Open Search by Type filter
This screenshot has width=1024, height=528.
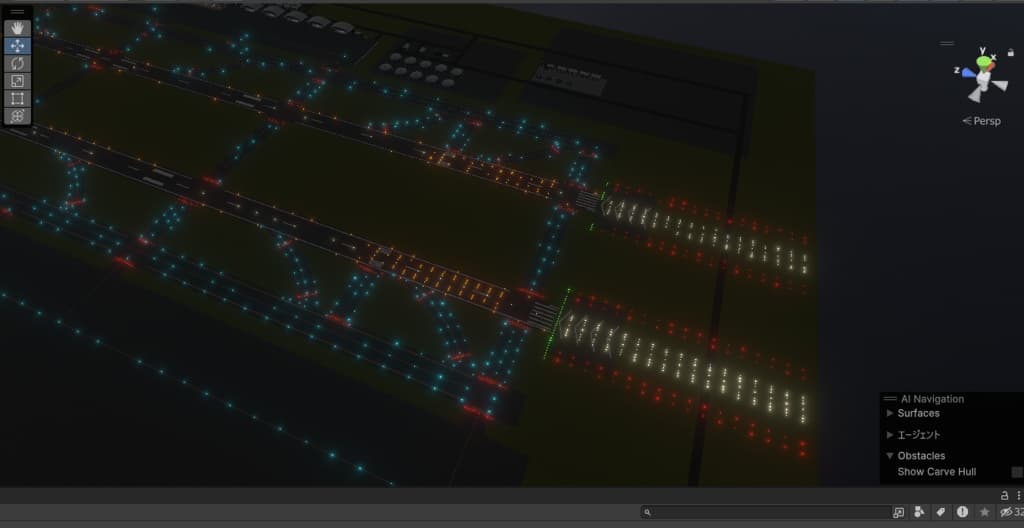[920, 512]
